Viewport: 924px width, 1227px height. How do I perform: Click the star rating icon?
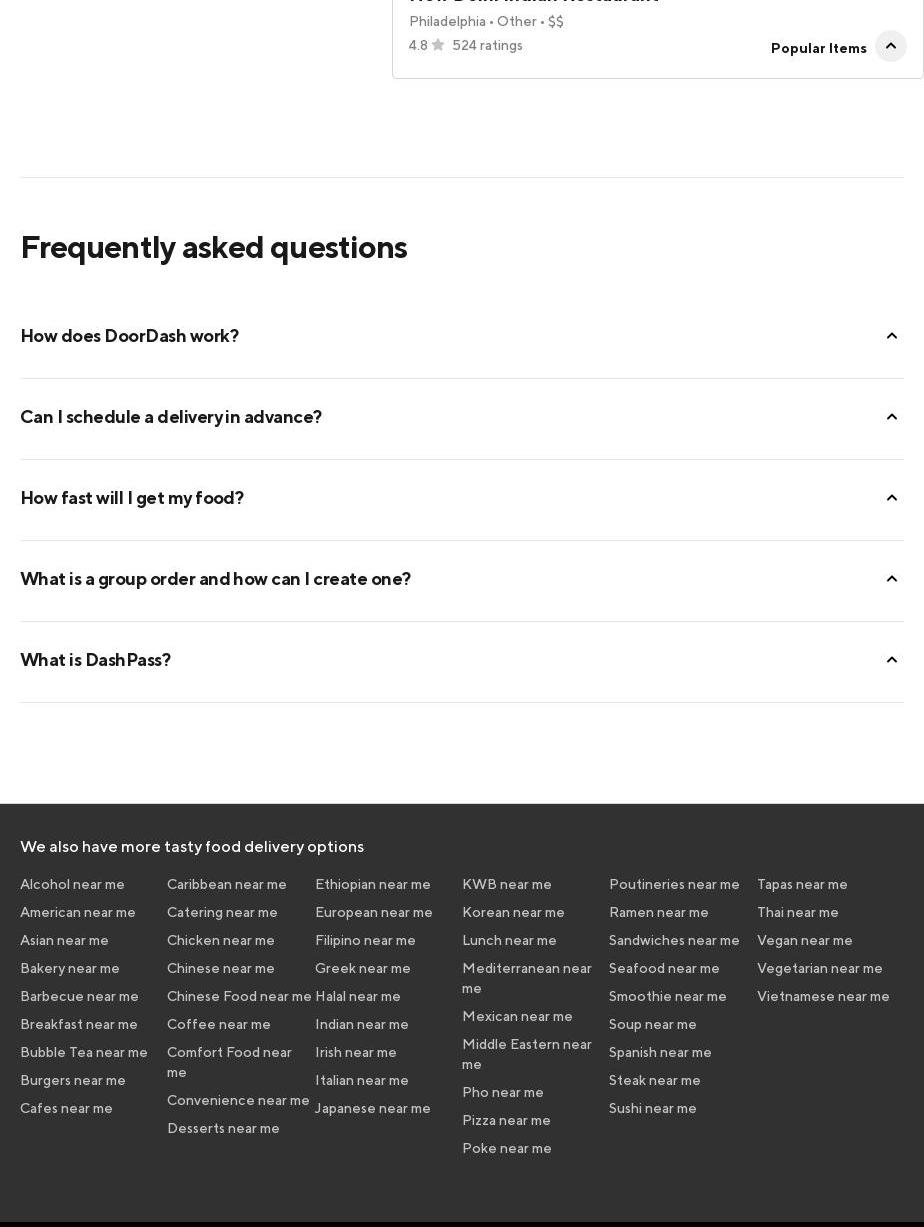click(x=438, y=45)
